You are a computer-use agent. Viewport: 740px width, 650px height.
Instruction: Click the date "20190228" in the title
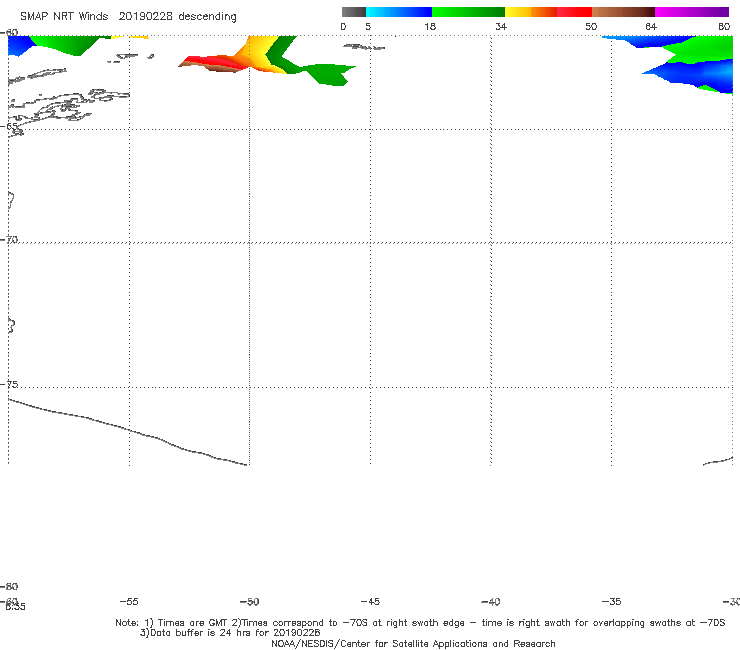(145, 16)
